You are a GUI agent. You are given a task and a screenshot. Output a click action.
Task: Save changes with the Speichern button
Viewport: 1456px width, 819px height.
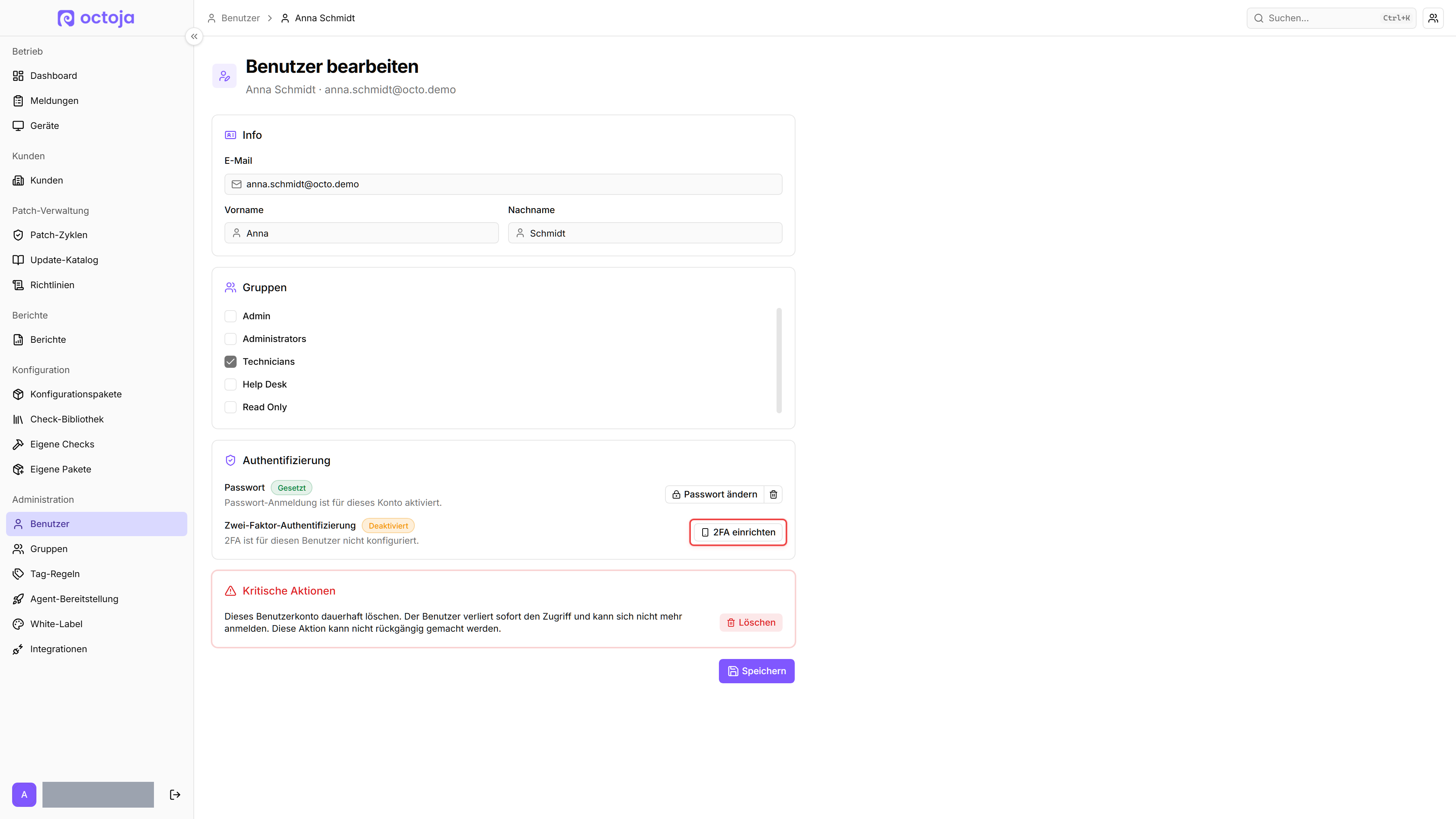[756, 671]
